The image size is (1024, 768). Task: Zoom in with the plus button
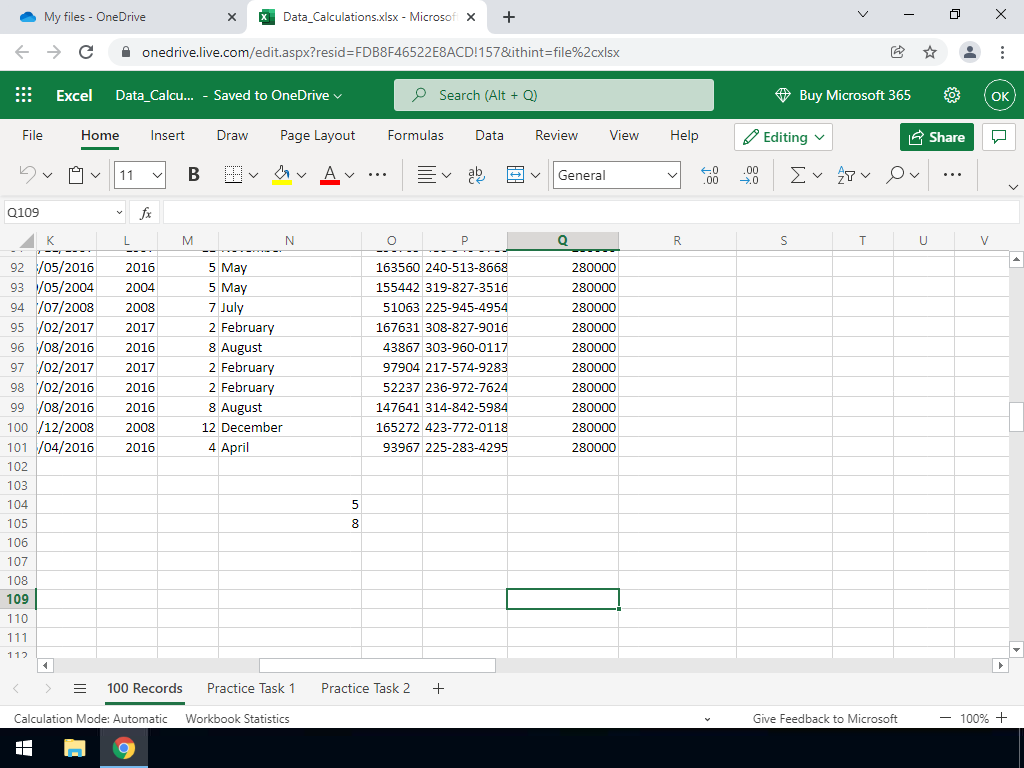click(1002, 718)
